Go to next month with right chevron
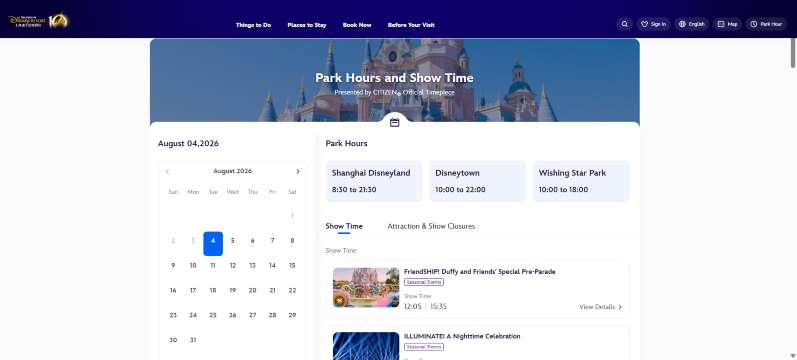The width and height of the screenshot is (797, 360). pyautogui.click(x=298, y=171)
